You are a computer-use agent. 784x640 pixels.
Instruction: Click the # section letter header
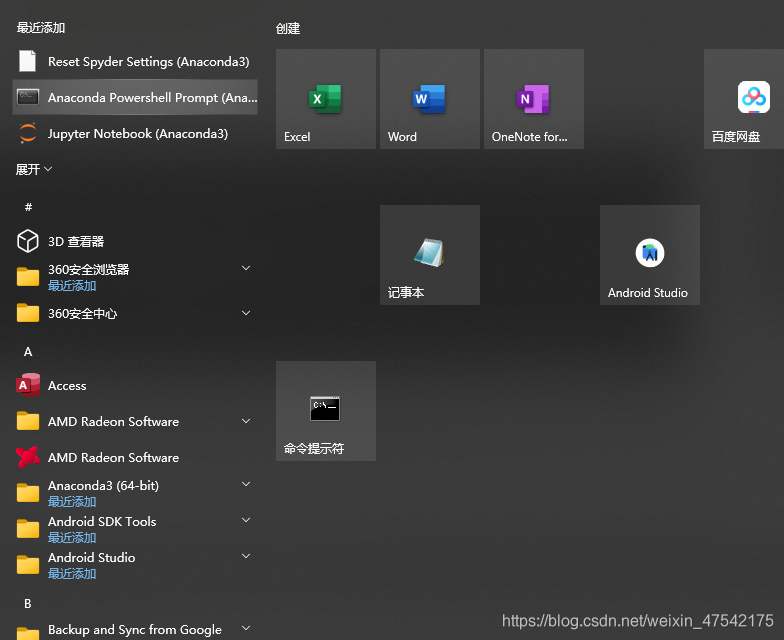click(x=28, y=207)
